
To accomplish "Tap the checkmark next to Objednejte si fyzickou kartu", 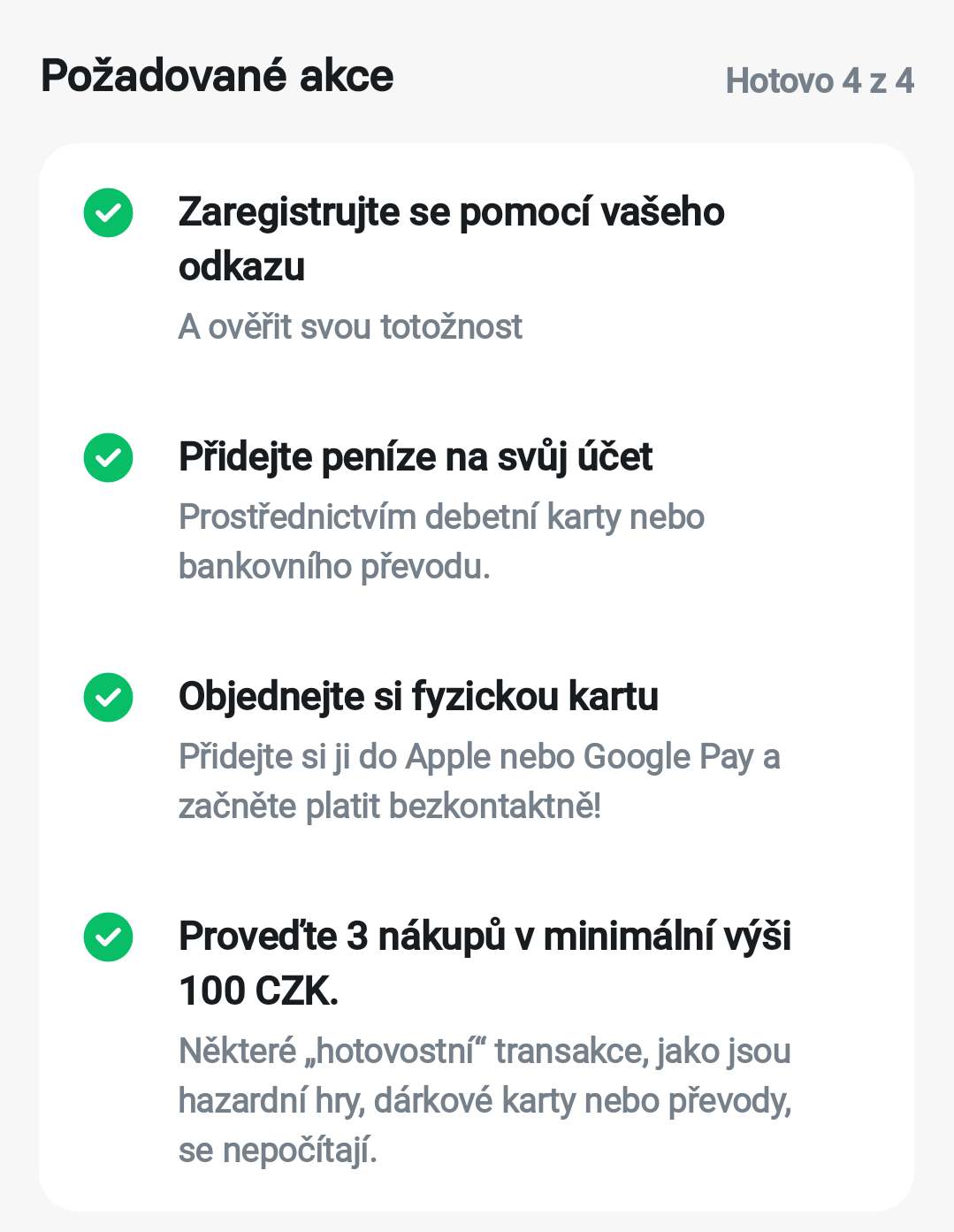I will [x=108, y=697].
